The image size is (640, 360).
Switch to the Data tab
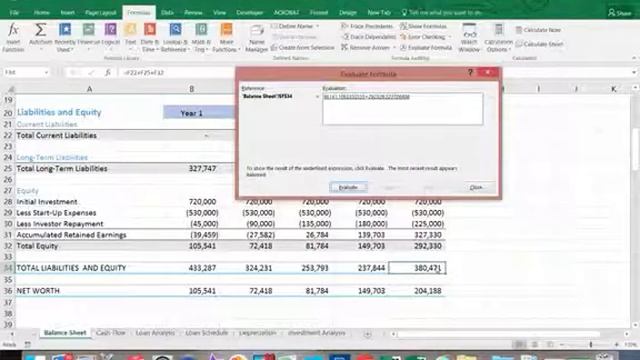167,13
